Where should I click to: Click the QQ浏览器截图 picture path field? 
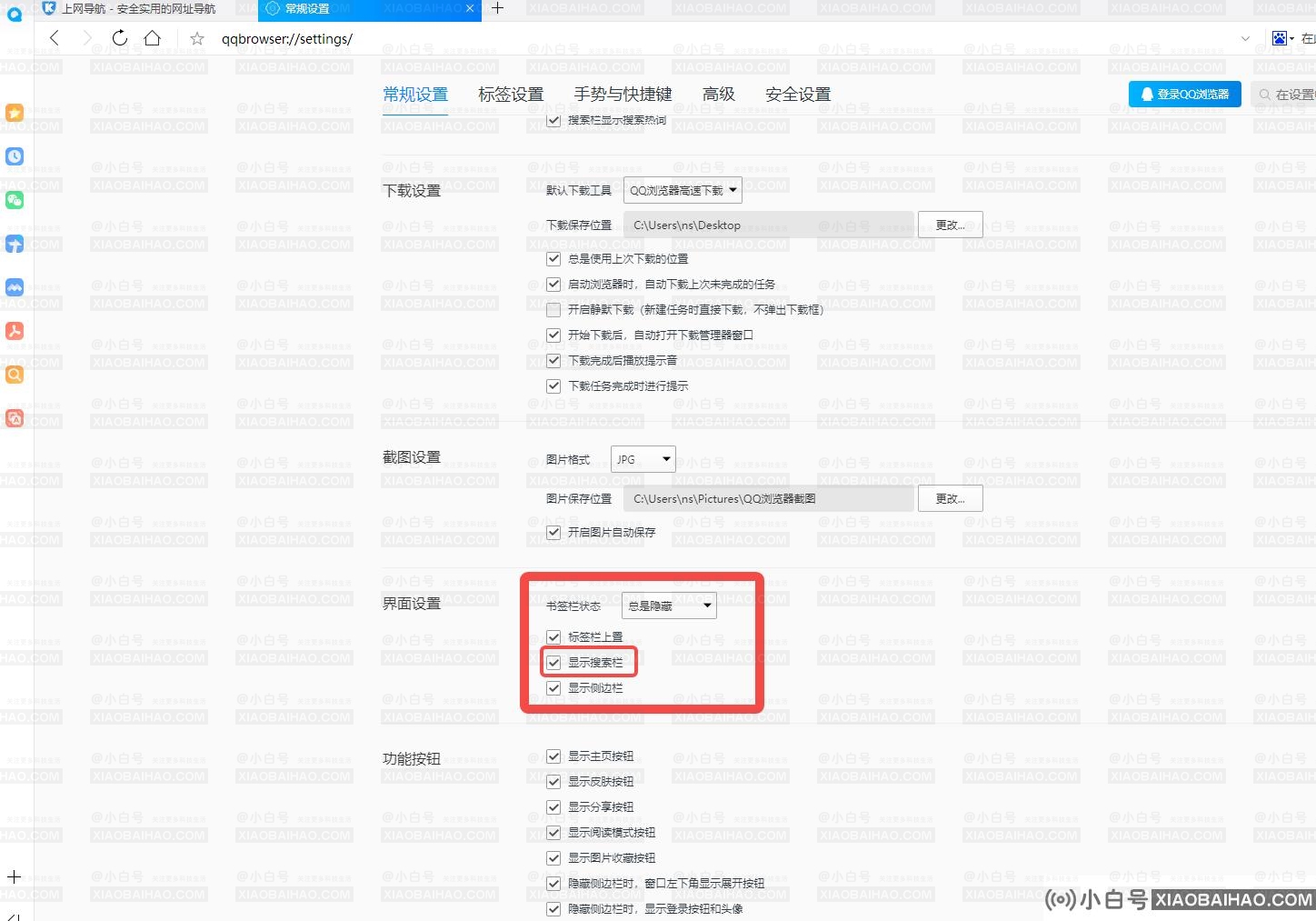pyautogui.click(x=769, y=498)
